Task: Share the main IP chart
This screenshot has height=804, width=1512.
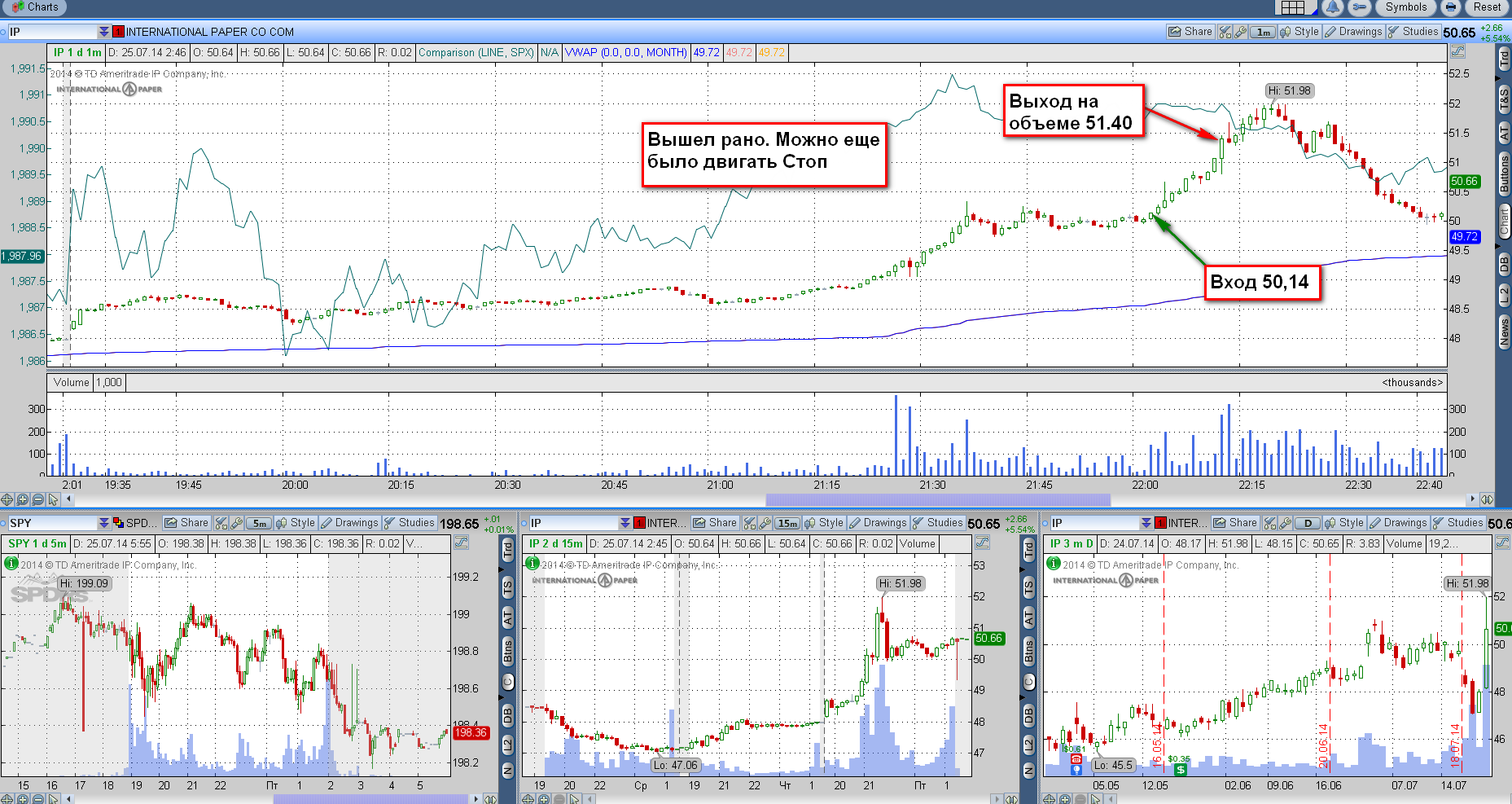Action: click(x=1190, y=32)
